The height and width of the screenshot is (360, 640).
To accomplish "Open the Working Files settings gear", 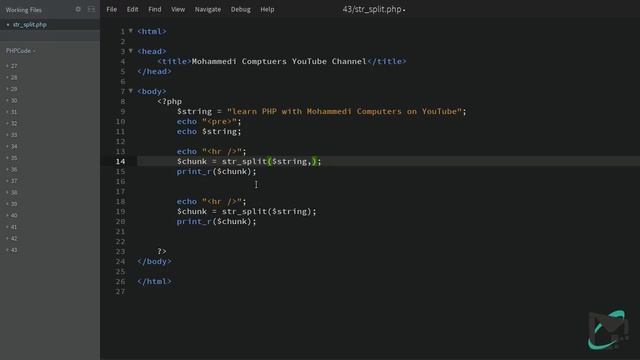I will [x=78, y=9].
